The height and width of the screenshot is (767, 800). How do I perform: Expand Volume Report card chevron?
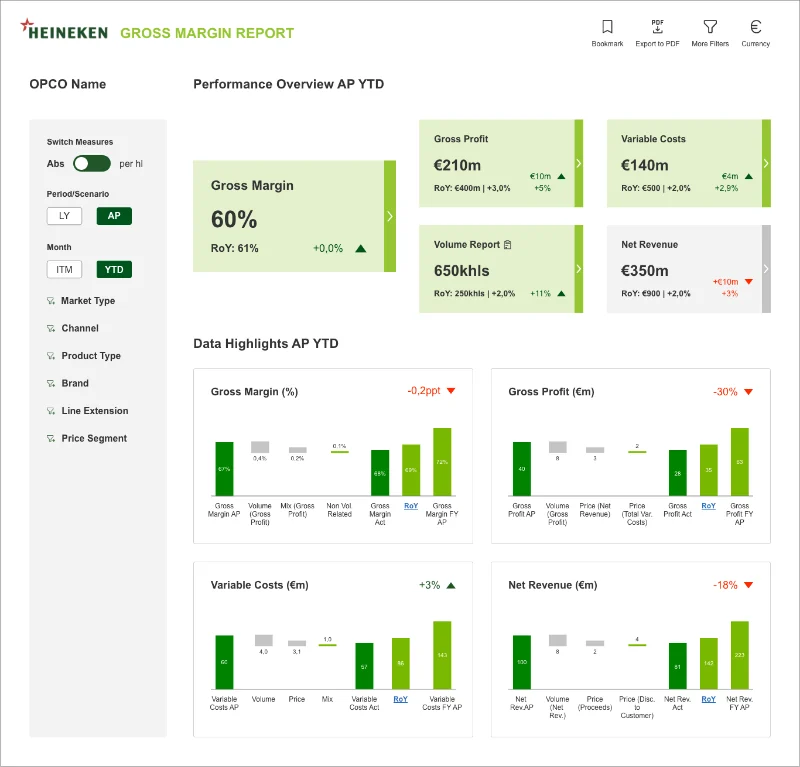pos(579,269)
